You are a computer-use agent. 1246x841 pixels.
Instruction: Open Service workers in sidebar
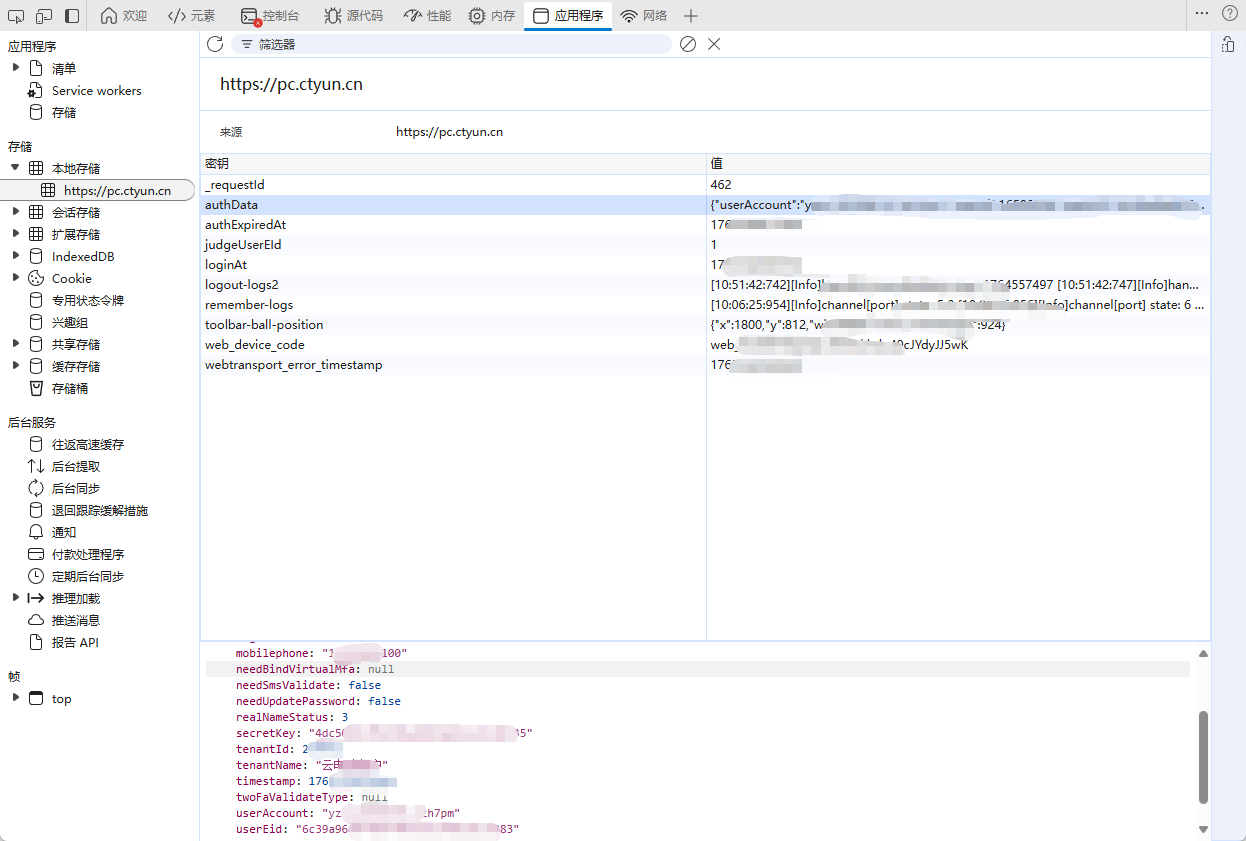point(96,90)
